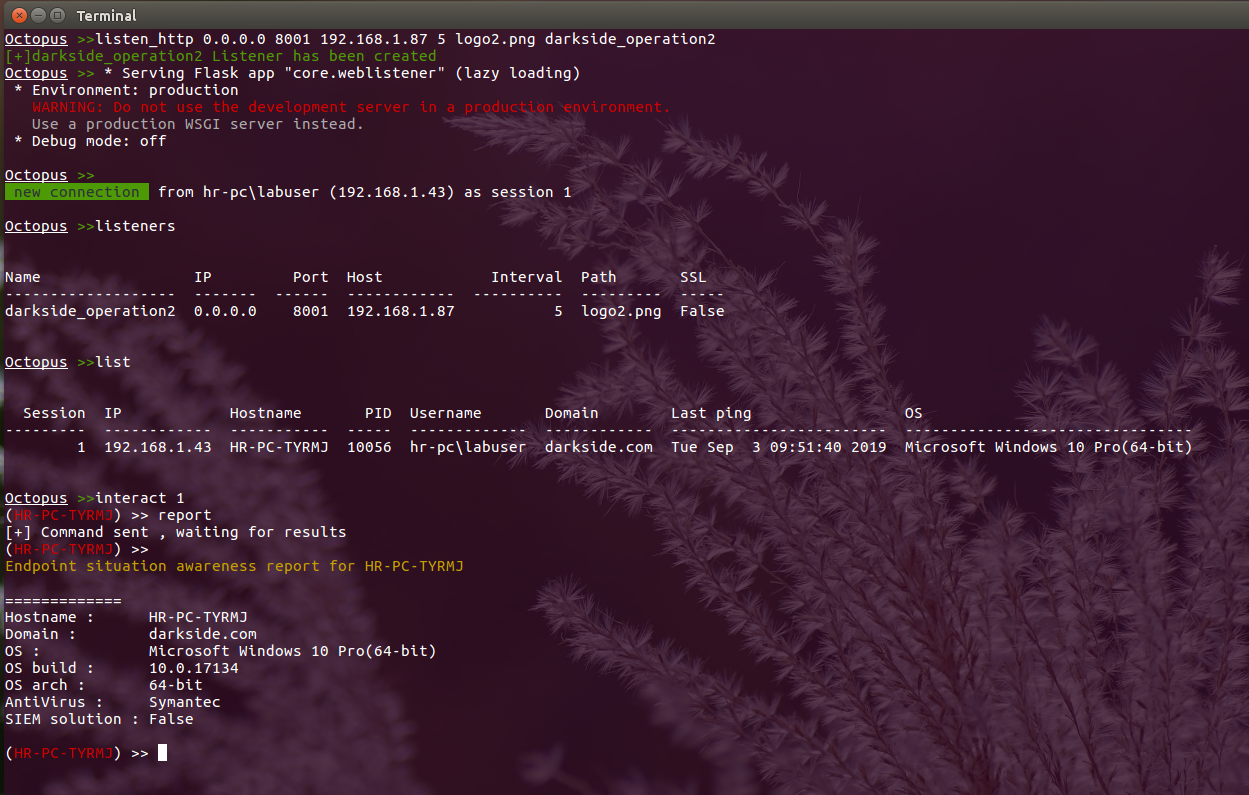
Task: Click the red WARNING development server line
Action: point(351,107)
